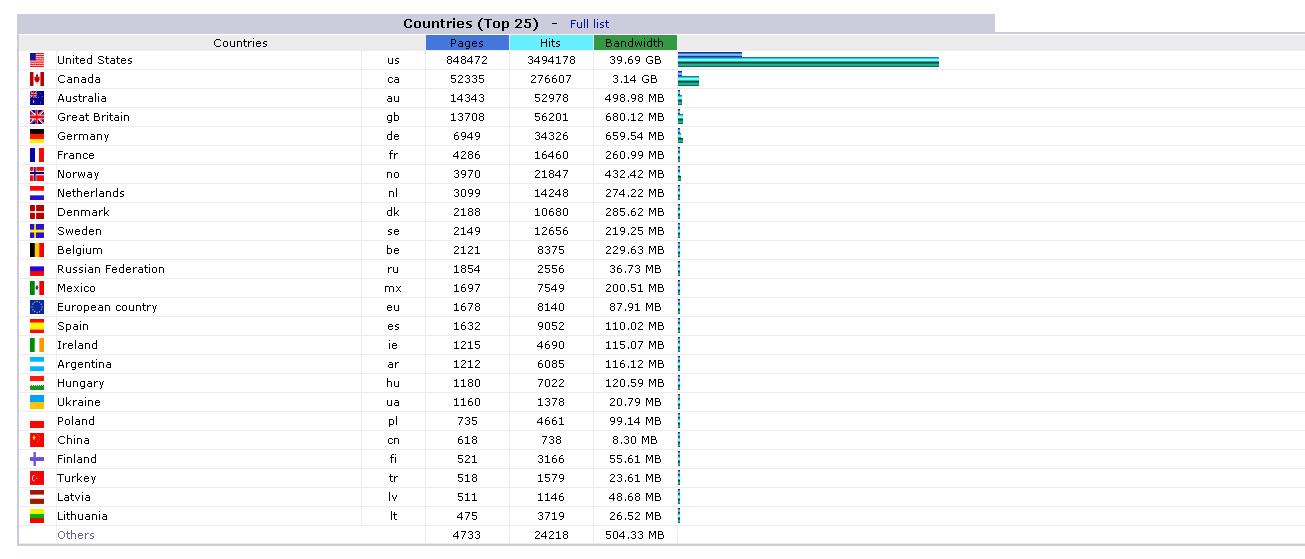This screenshot has width=1305, height=559.
Task: Click the United States bandwidth bar
Action: [808, 62]
